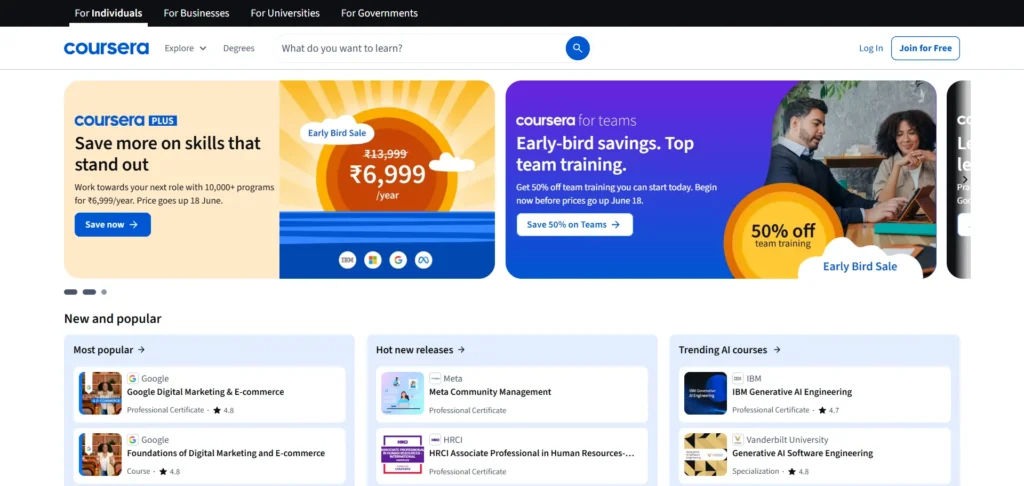Click the HRCI Associate Professional in Human Resources title
The width and height of the screenshot is (1024, 486).
pos(532,453)
